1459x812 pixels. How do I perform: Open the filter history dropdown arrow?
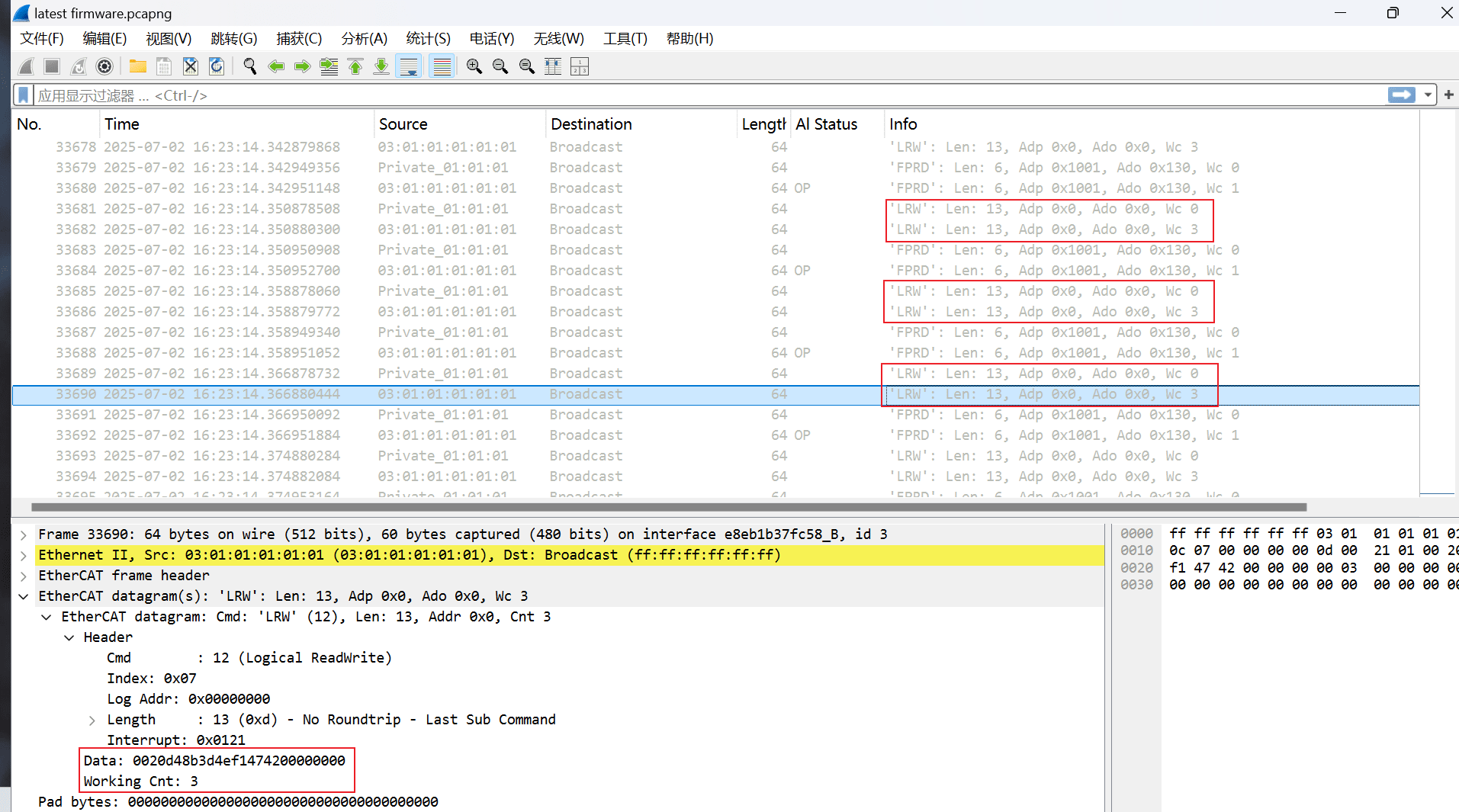point(1428,95)
